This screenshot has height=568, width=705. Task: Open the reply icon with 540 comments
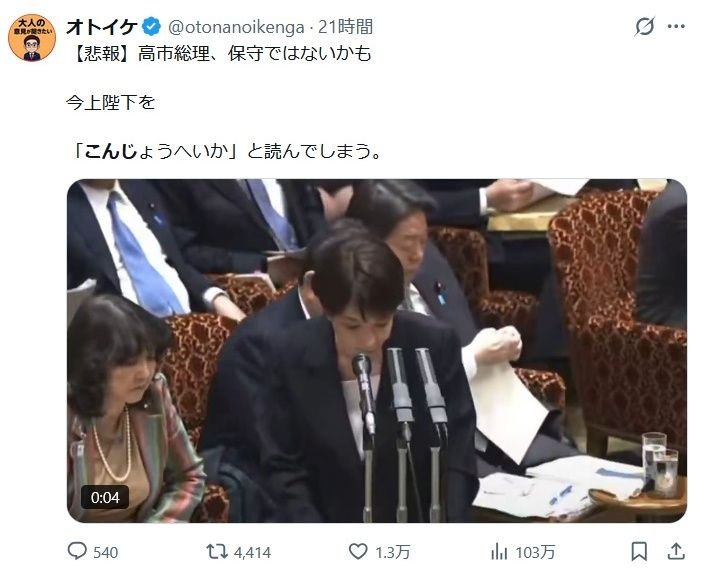[x=77, y=551]
